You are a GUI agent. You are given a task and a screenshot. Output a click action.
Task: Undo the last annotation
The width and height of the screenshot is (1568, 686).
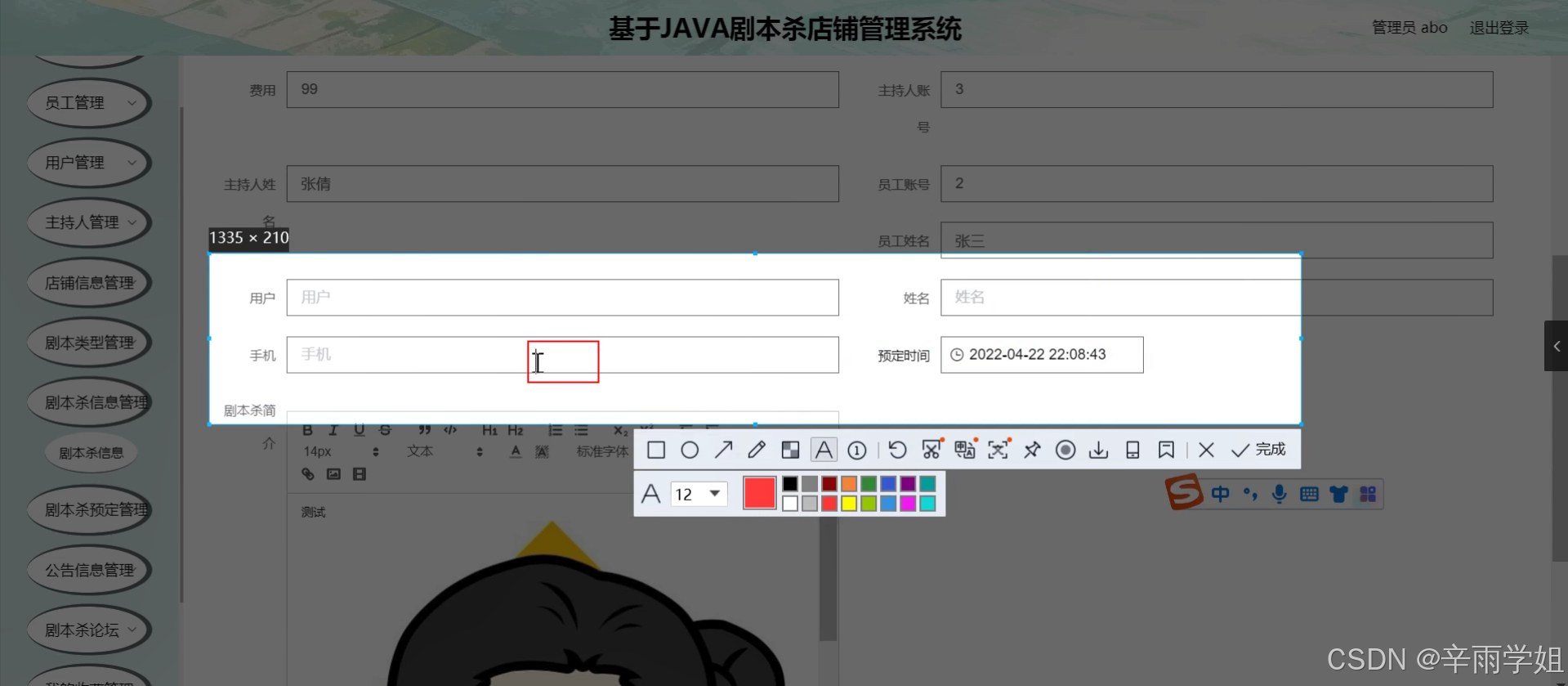click(x=897, y=450)
